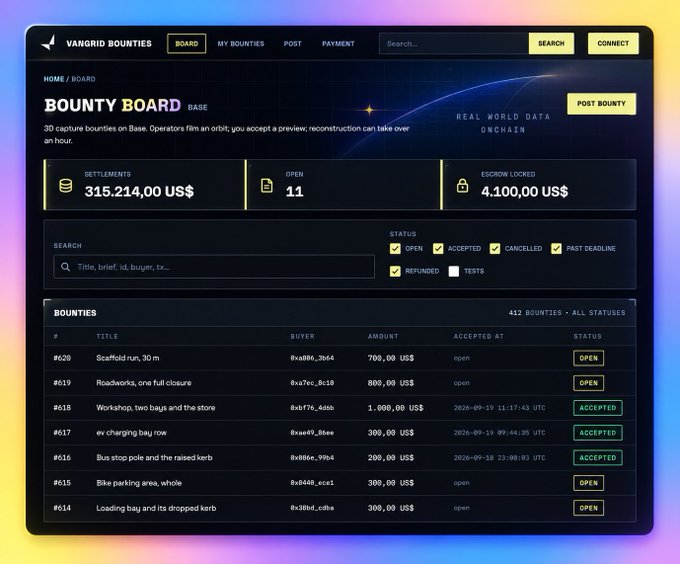Open Loading bay and its dropped kerb

click(156, 508)
